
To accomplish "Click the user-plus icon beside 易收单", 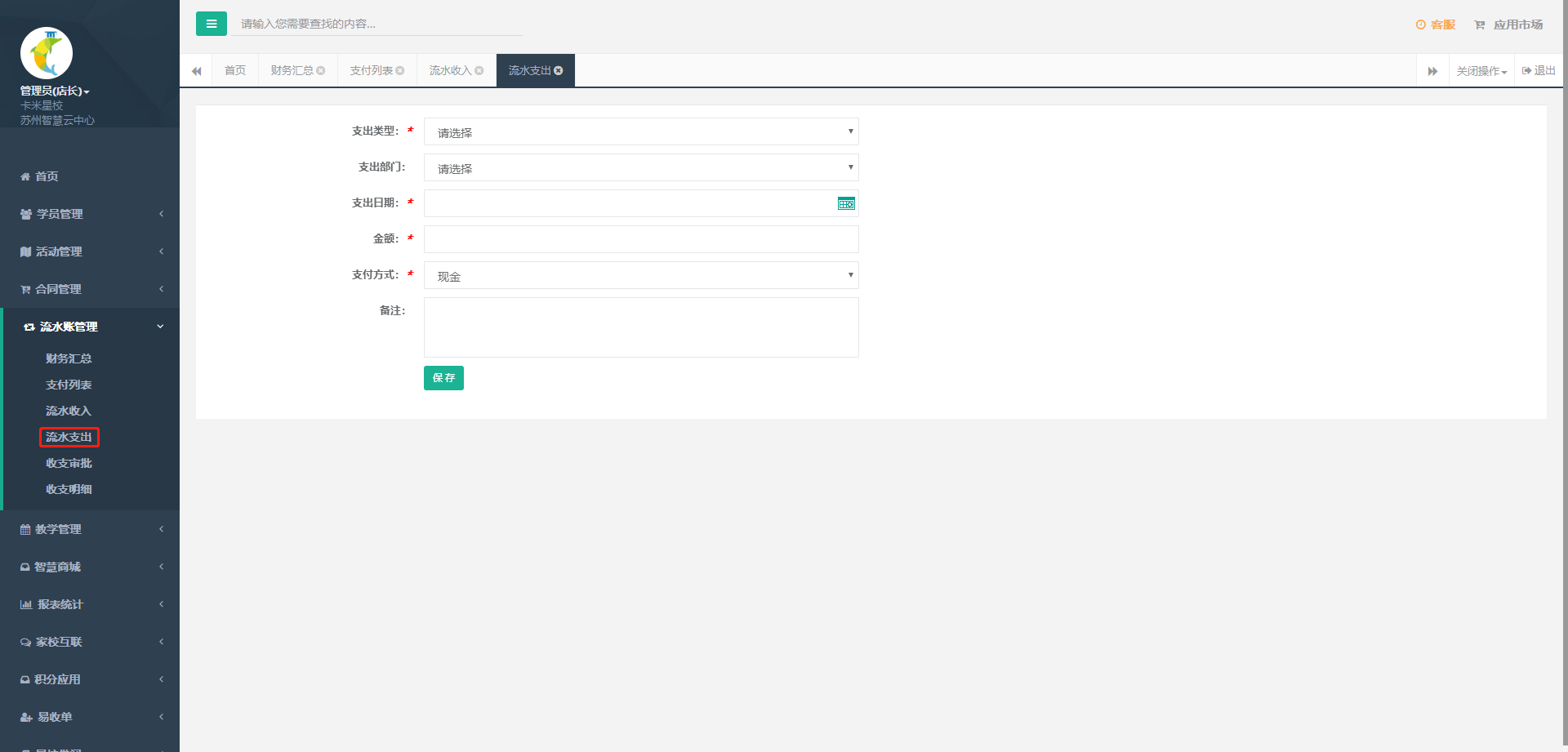I will click(x=26, y=717).
